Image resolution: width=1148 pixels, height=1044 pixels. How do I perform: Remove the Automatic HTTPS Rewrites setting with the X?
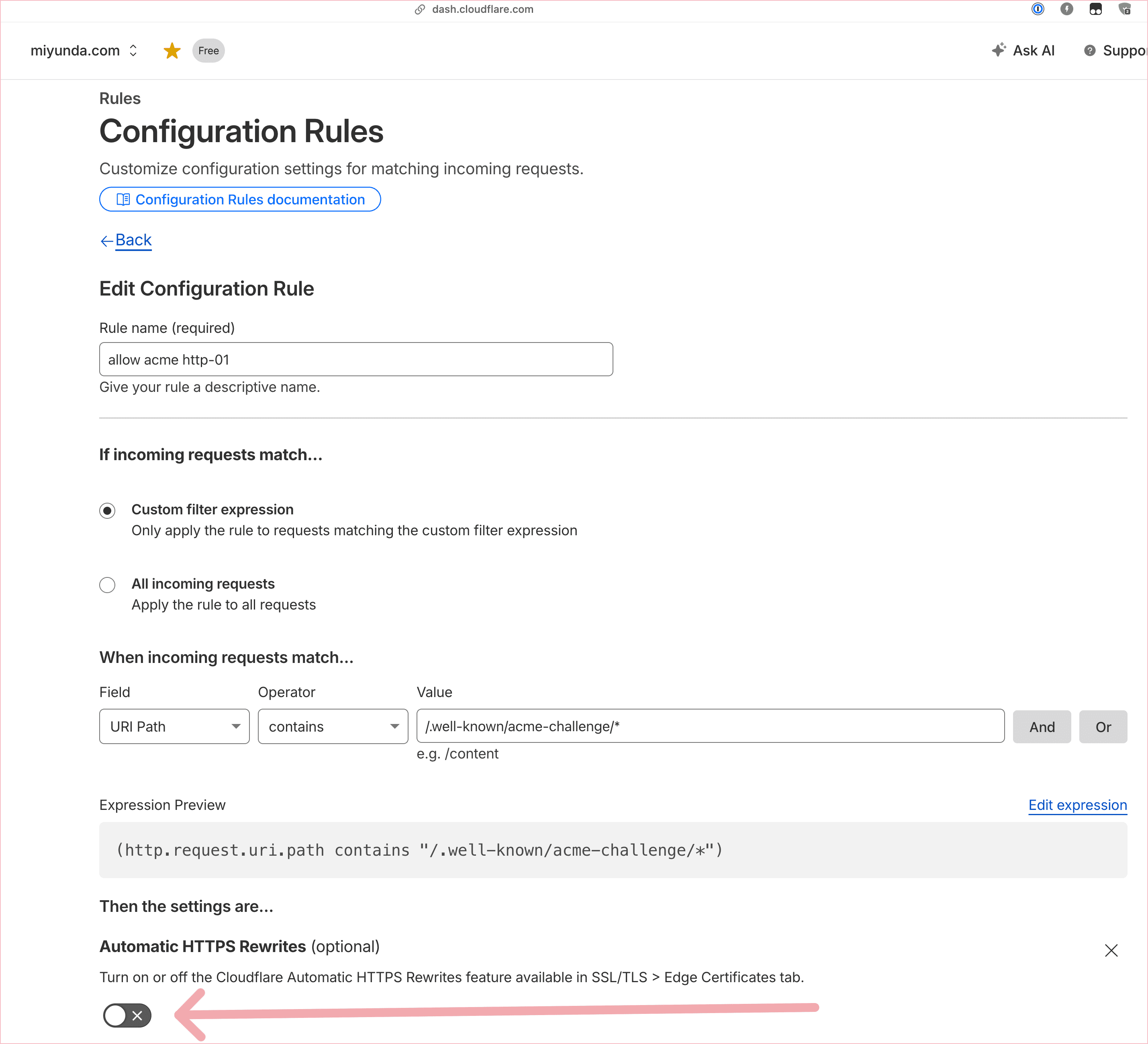pyautogui.click(x=1111, y=950)
